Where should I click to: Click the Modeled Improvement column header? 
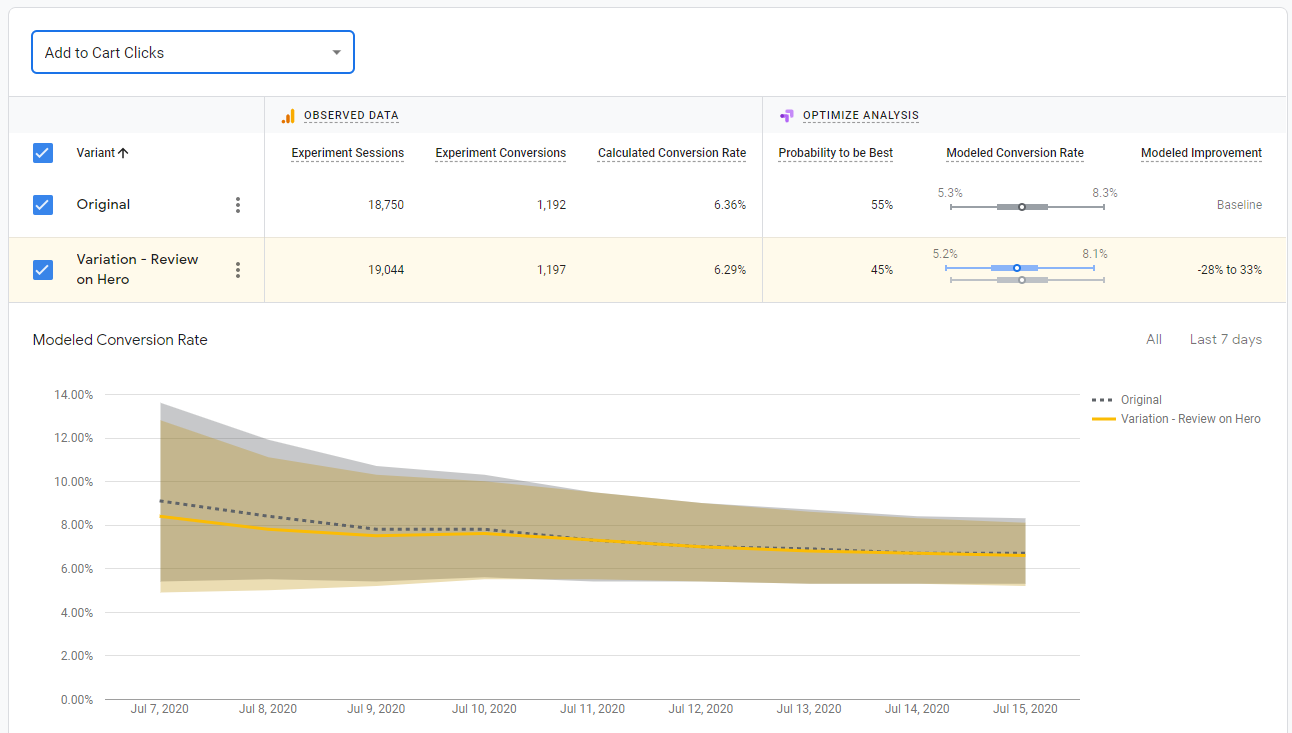[1201, 153]
